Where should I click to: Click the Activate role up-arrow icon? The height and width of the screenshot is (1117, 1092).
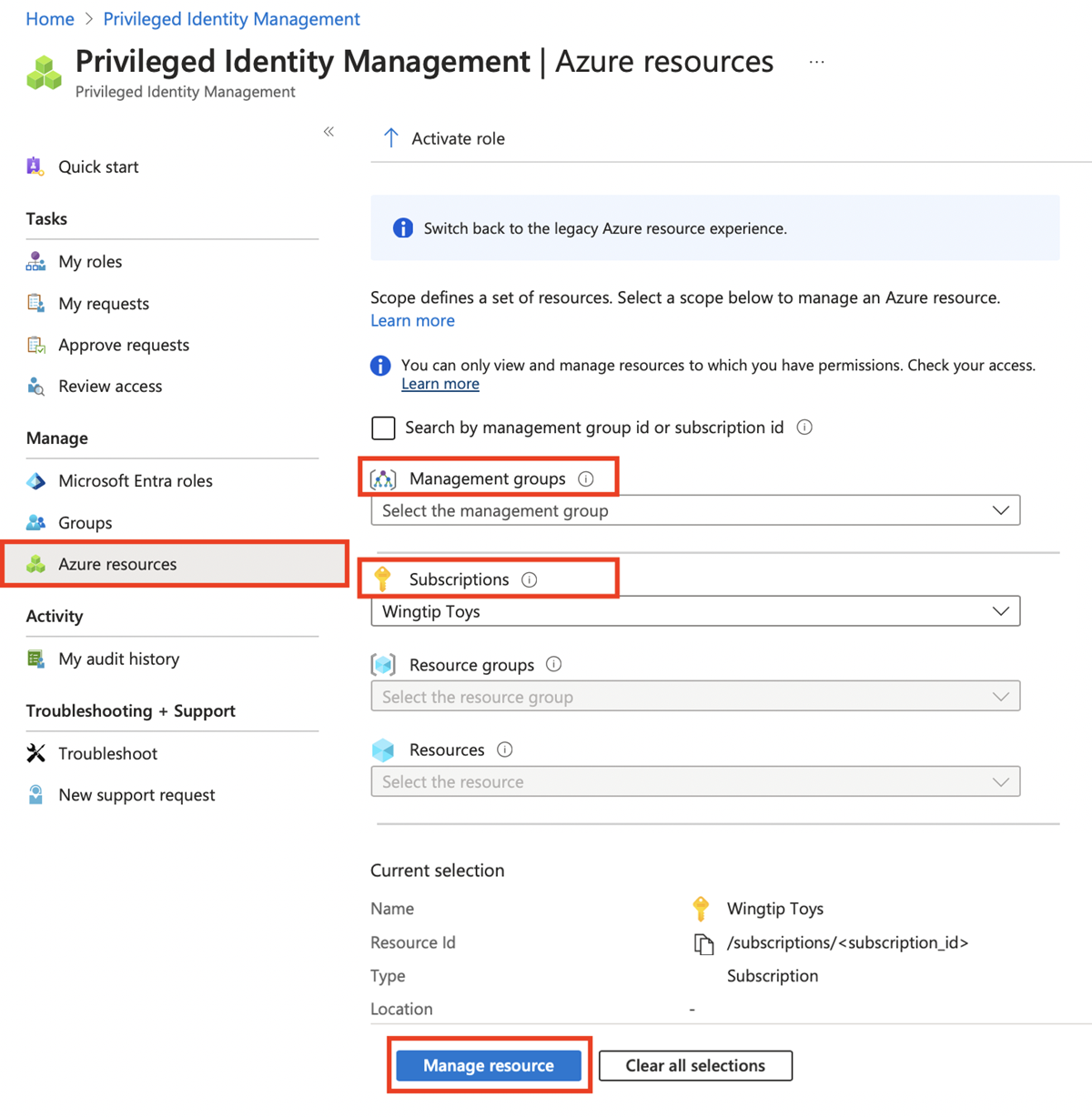click(x=391, y=138)
